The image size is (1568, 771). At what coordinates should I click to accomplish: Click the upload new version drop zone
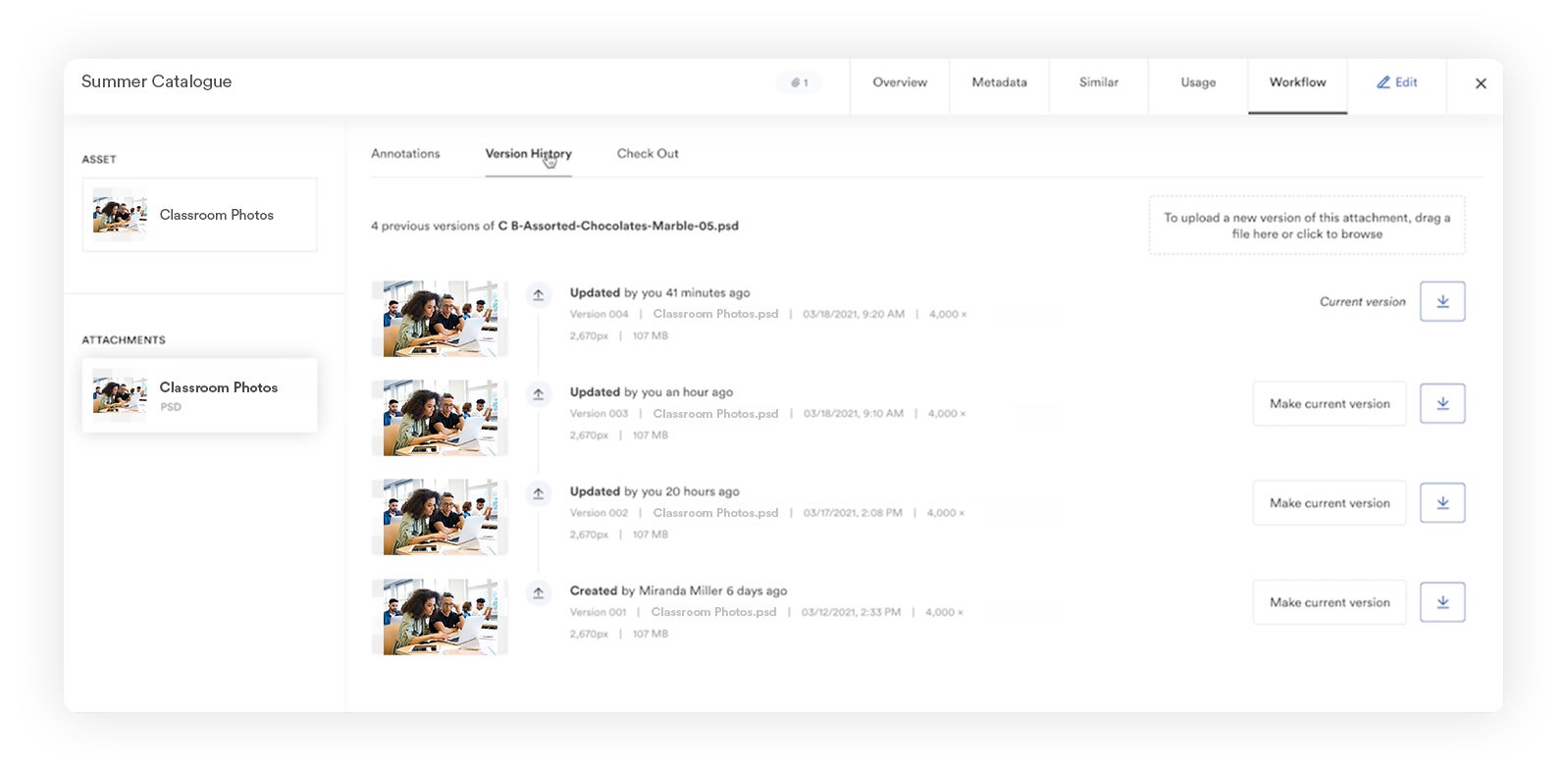coord(1307,226)
